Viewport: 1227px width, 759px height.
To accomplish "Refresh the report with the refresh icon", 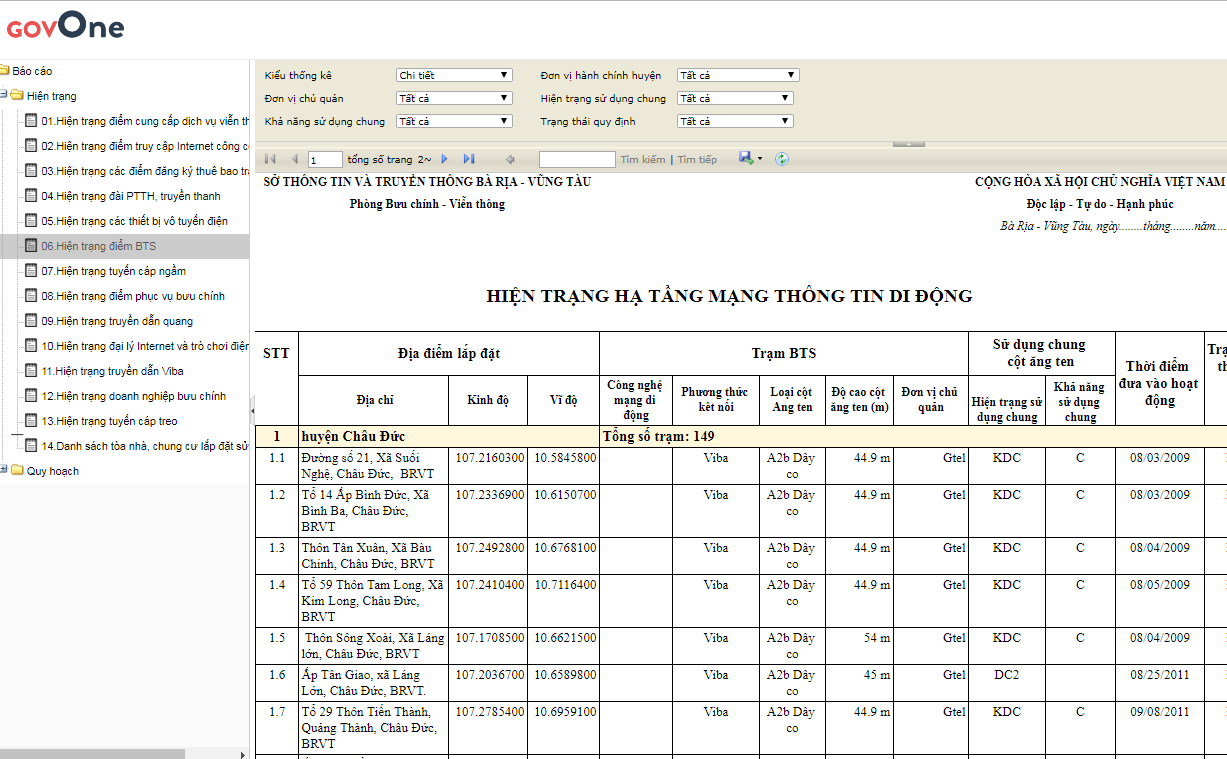I will click(782, 159).
